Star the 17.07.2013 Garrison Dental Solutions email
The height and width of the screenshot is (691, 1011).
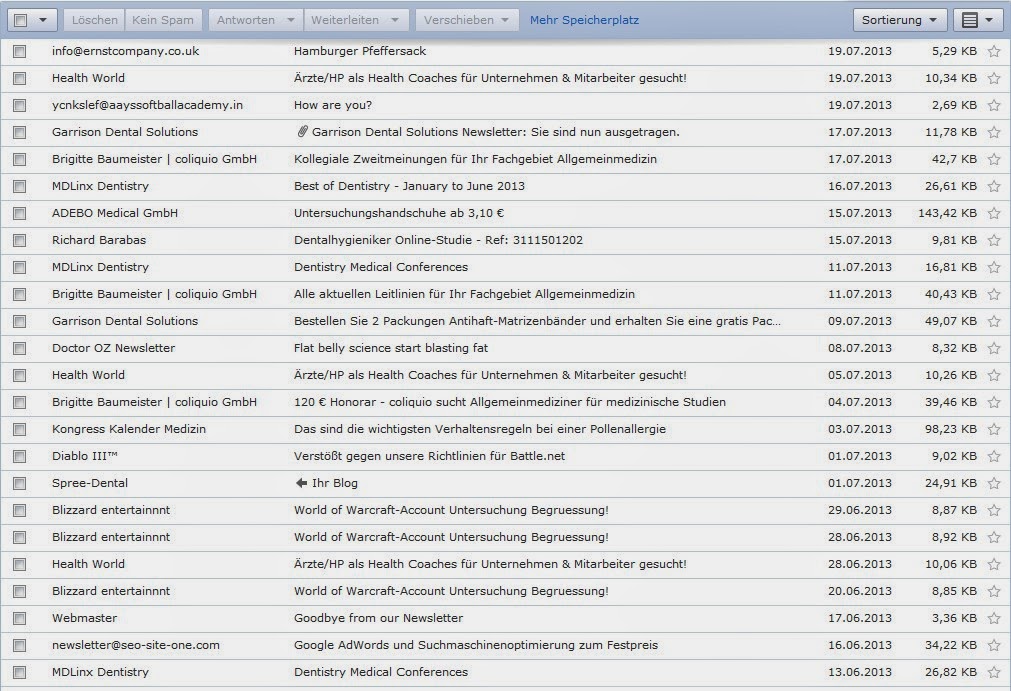click(x=994, y=131)
